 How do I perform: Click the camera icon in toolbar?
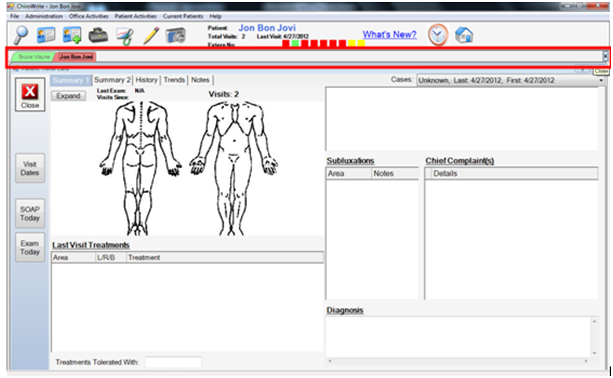(x=175, y=36)
